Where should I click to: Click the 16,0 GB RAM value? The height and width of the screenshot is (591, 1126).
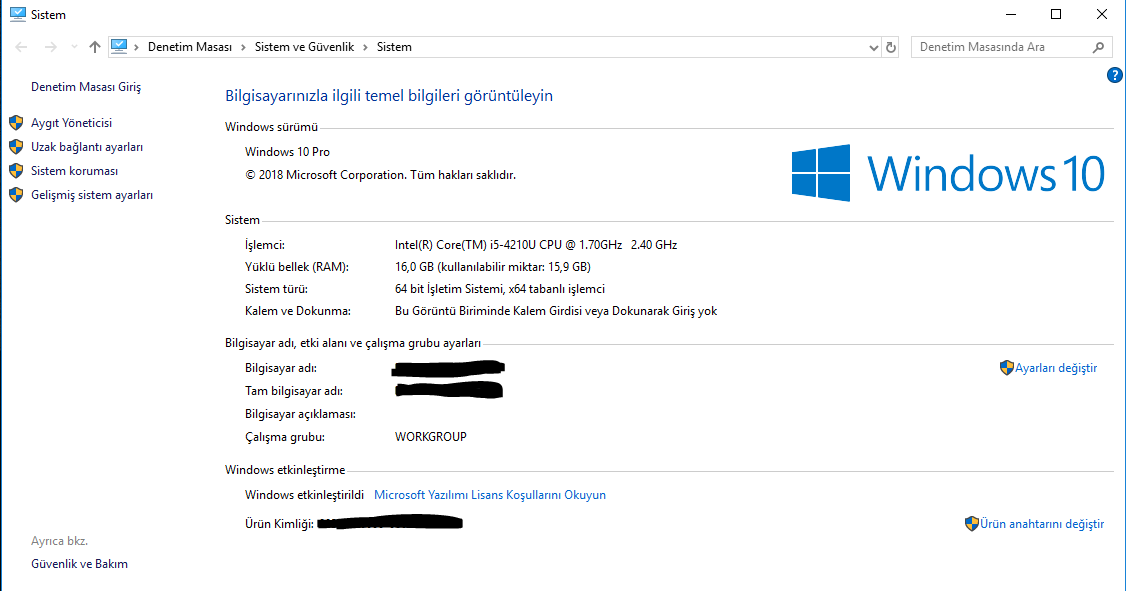493,267
